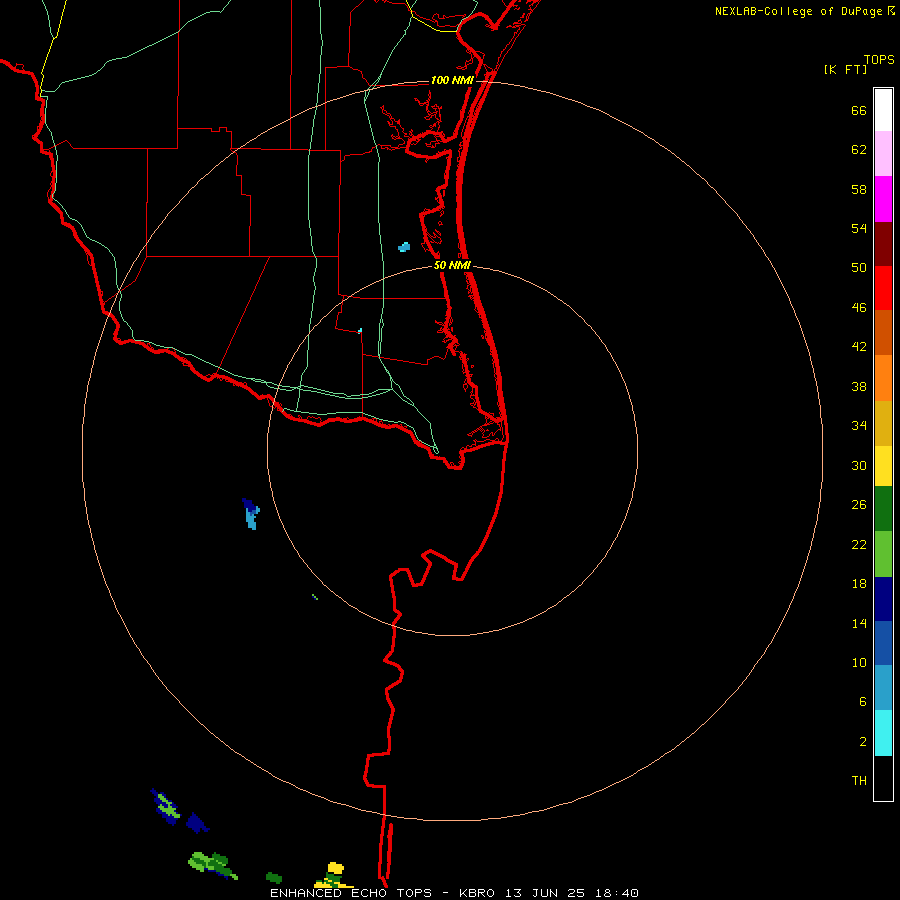Click the ENHANCED ECHO TOPS product title
The height and width of the screenshot is (900, 900).
[x=352, y=893]
